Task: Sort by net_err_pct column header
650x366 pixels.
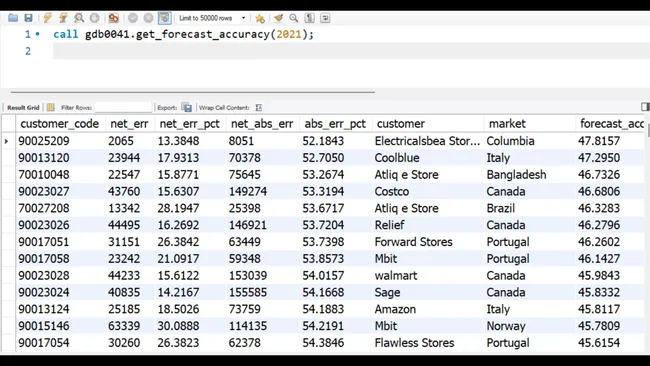Action: pos(189,124)
